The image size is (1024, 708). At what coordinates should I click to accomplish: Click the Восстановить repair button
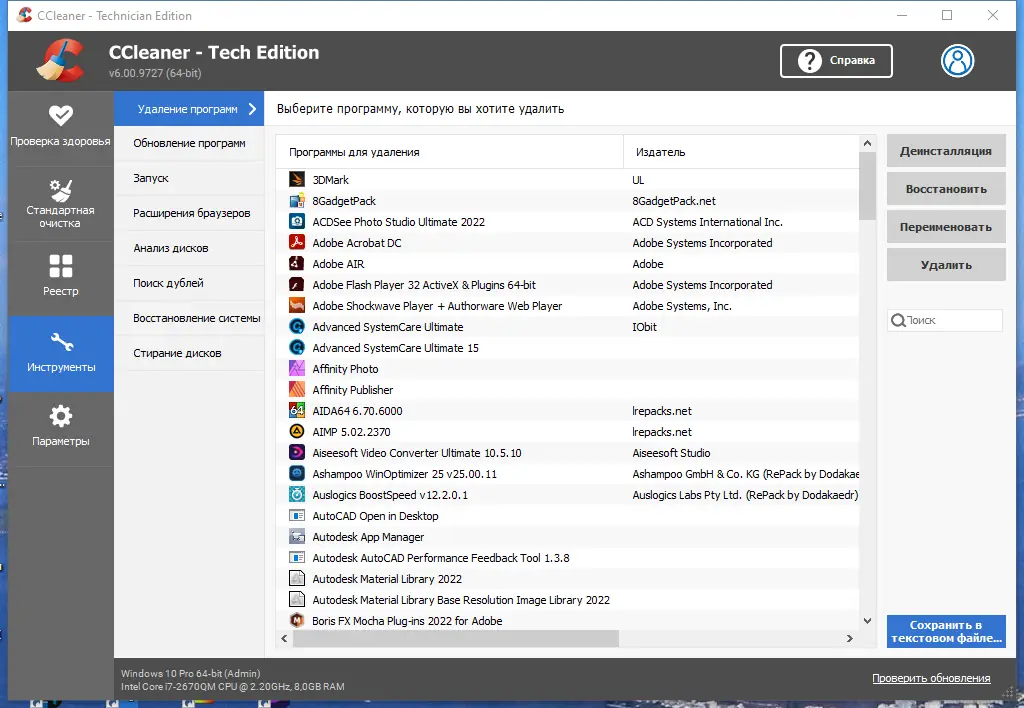946,189
